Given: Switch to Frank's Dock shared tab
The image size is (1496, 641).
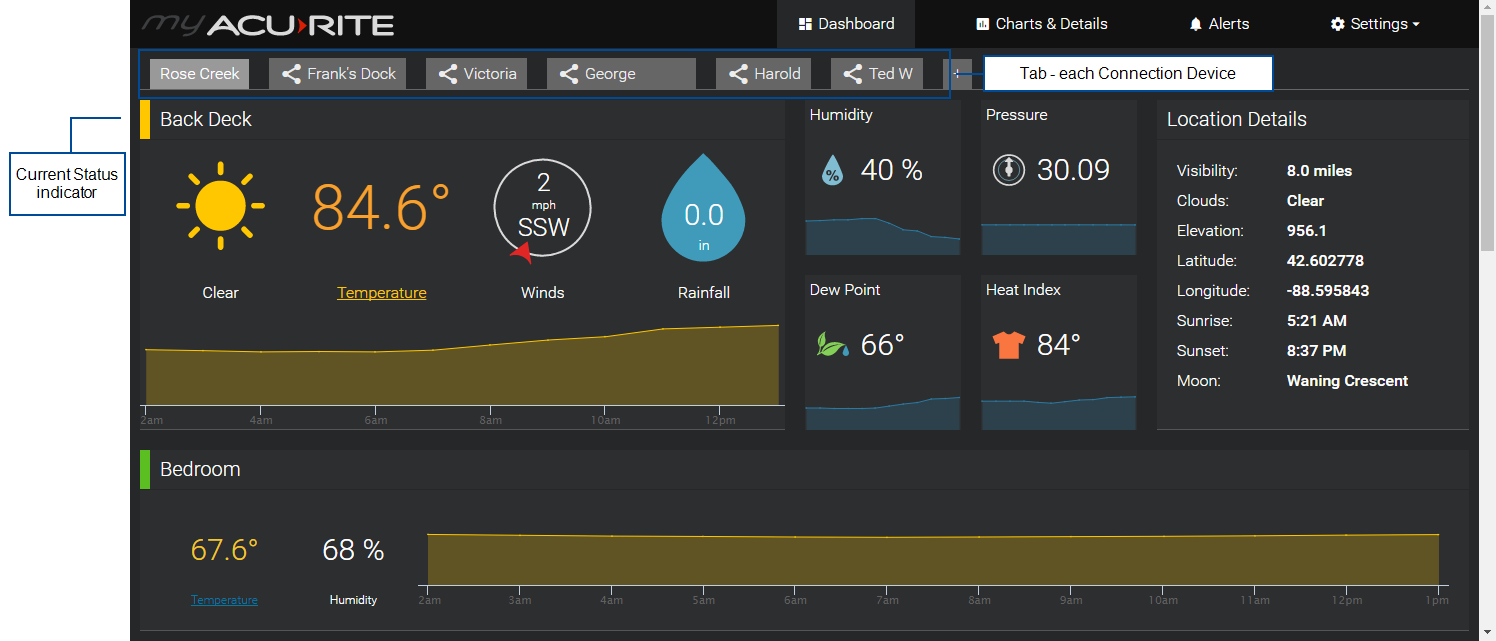Looking at the screenshot, I should click(338, 74).
